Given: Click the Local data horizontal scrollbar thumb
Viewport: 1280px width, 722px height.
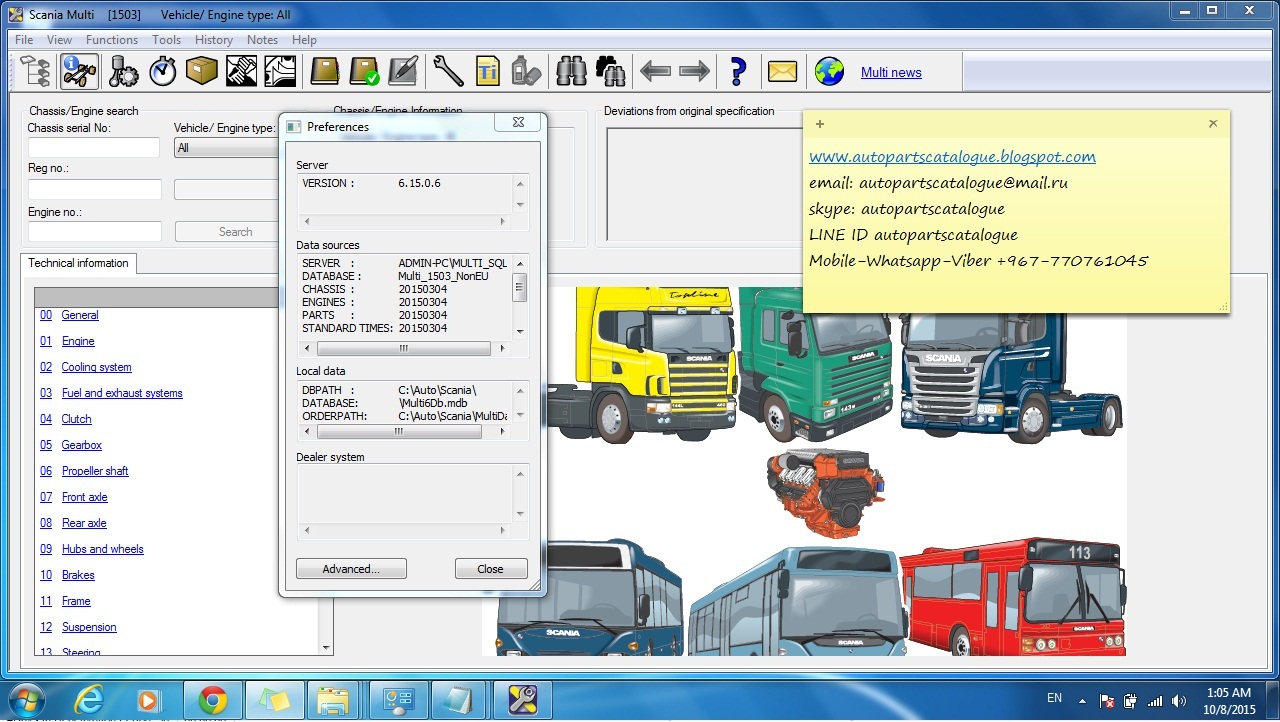Looking at the screenshot, I should (x=399, y=432).
